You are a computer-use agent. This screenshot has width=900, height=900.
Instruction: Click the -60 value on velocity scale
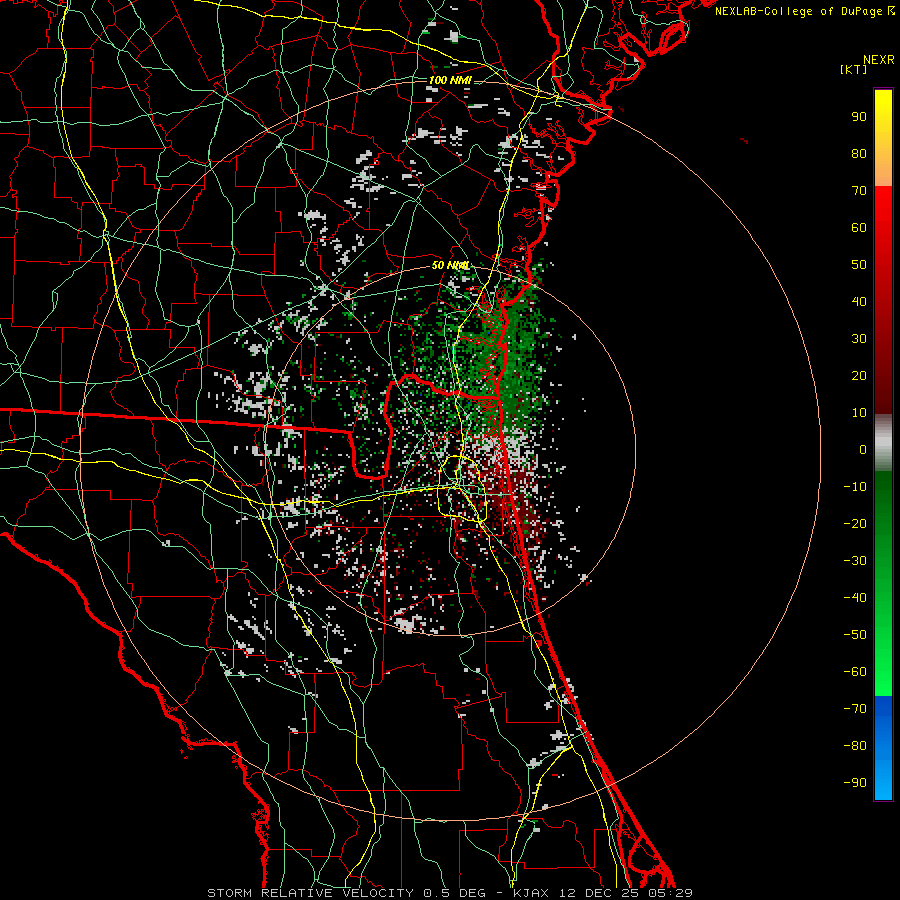coord(855,672)
